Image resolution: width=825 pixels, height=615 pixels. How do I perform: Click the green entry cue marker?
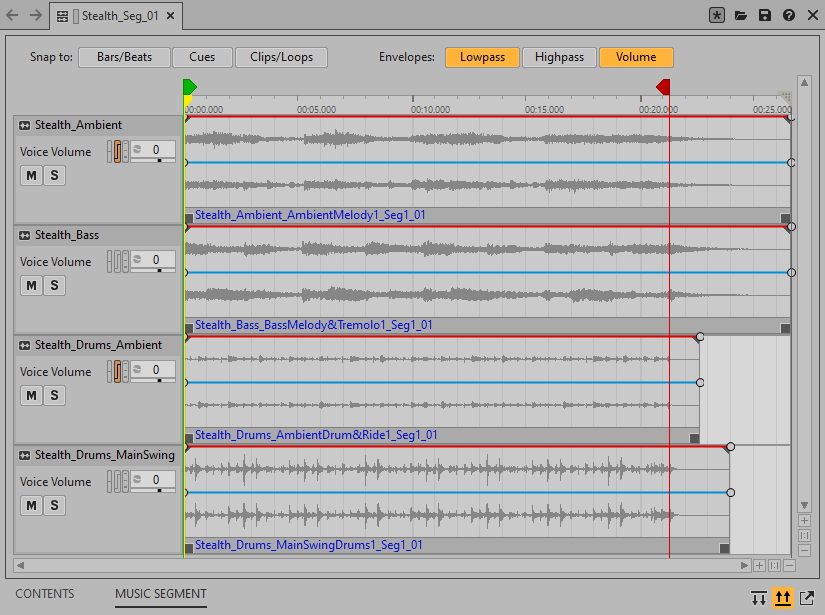coord(189,88)
